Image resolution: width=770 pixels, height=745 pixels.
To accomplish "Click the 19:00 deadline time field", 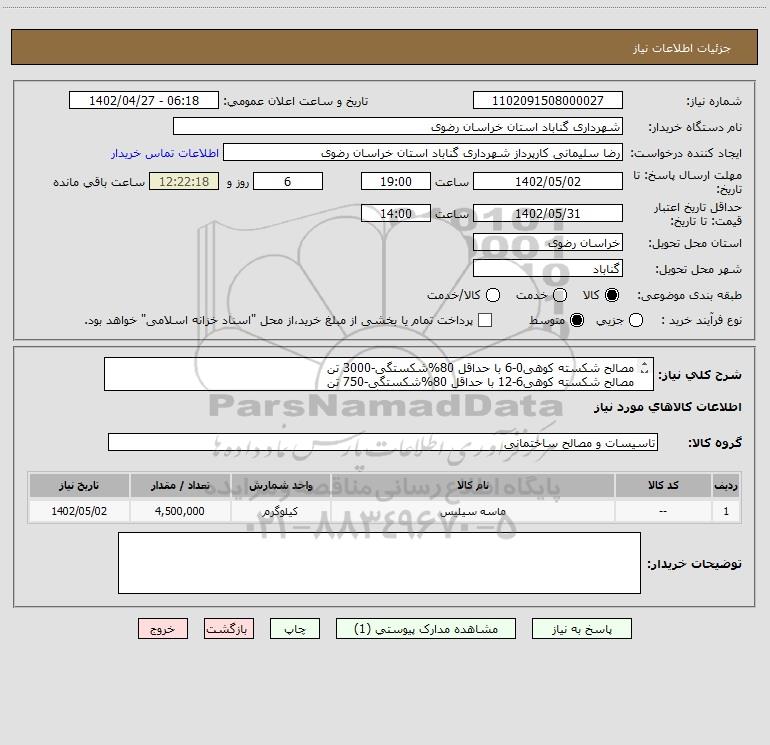I will [x=396, y=182].
